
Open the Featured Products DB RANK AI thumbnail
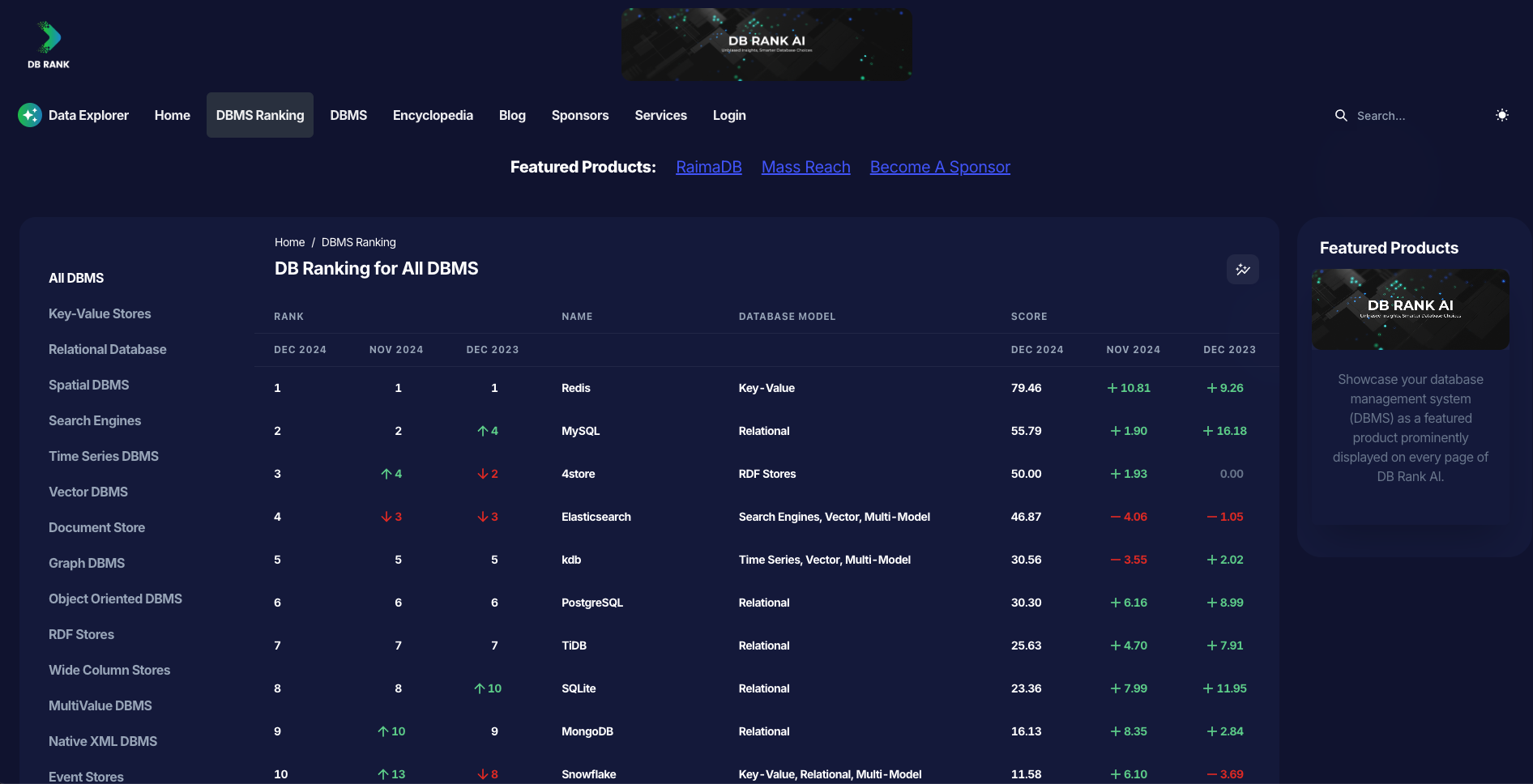tap(1410, 309)
